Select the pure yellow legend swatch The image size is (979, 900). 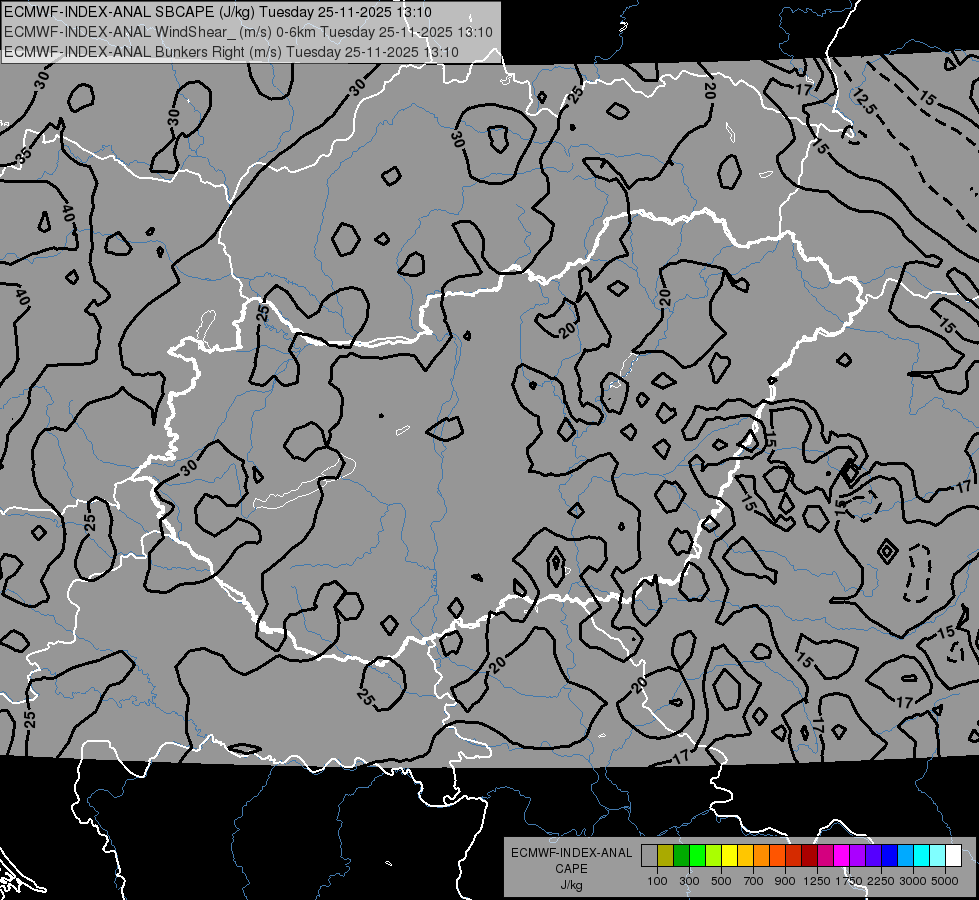[729, 856]
